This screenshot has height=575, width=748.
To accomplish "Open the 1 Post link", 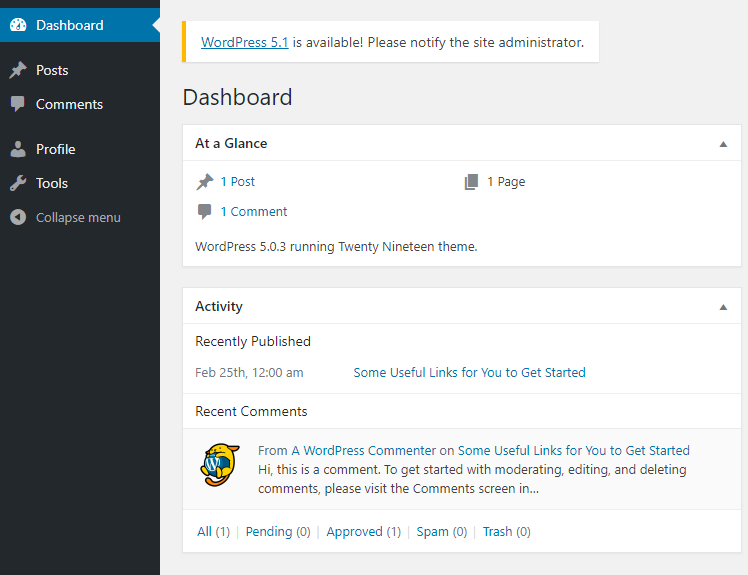I will coord(238,181).
